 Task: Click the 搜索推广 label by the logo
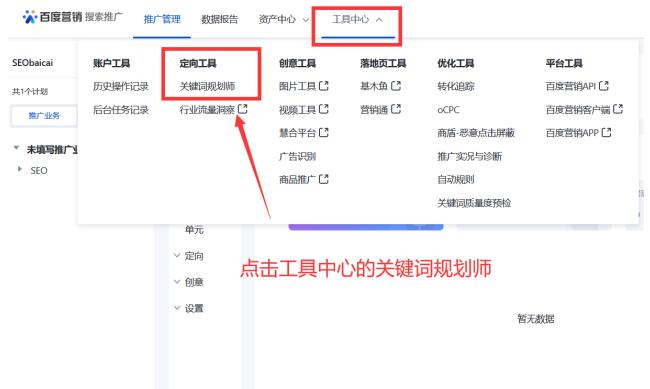click(104, 17)
